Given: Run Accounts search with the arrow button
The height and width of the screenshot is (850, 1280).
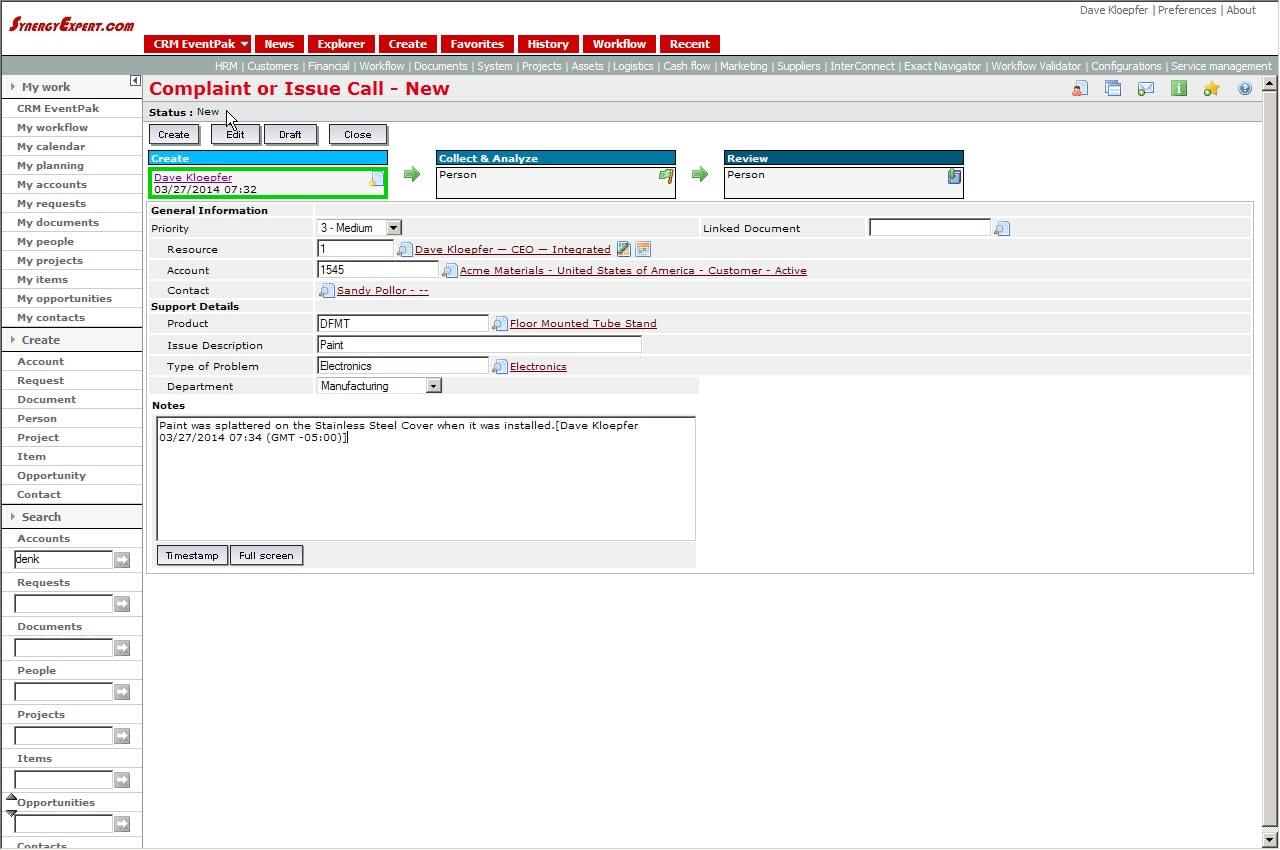Looking at the screenshot, I should [122, 560].
